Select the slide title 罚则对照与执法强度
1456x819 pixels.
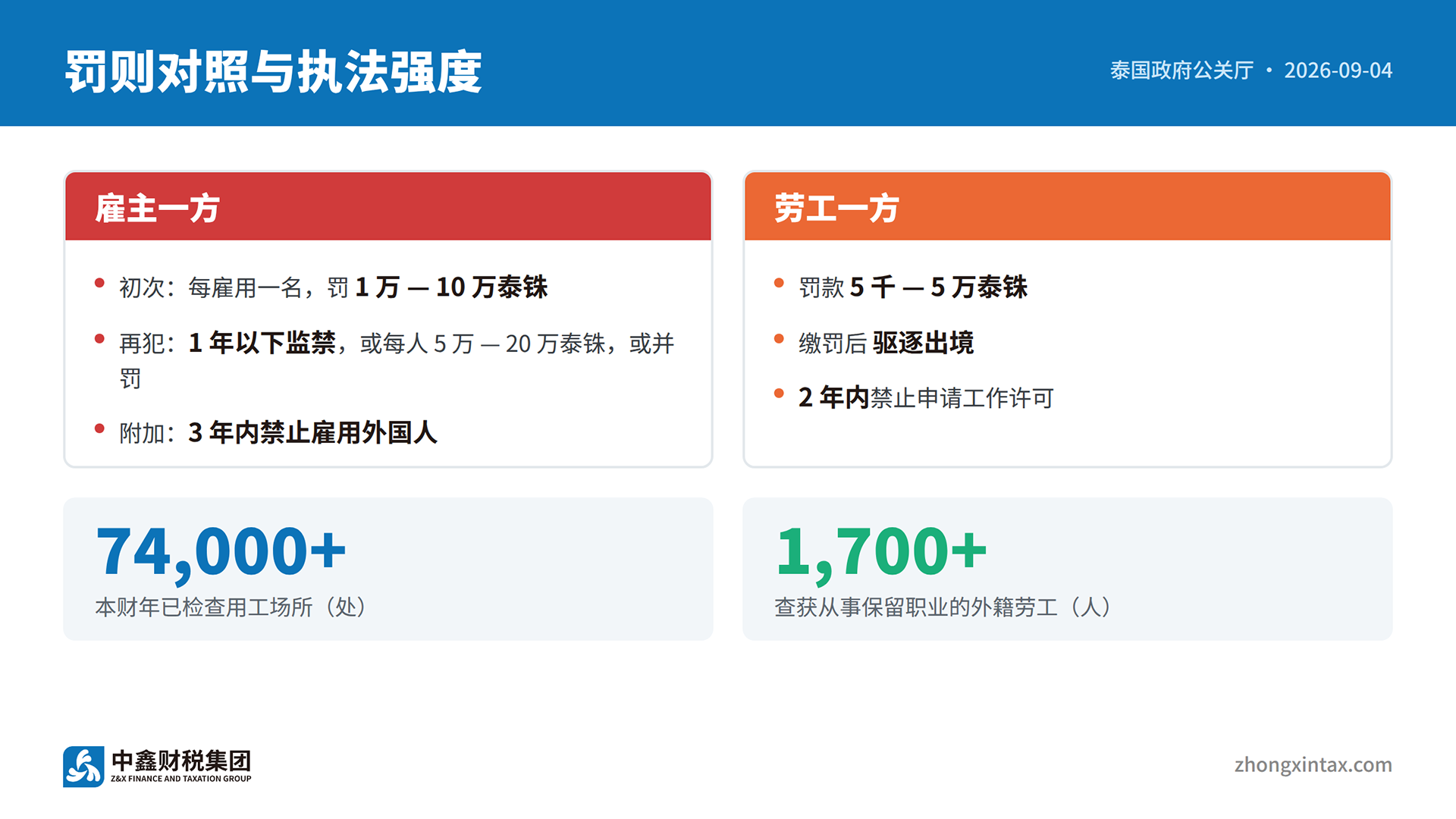coord(273,72)
